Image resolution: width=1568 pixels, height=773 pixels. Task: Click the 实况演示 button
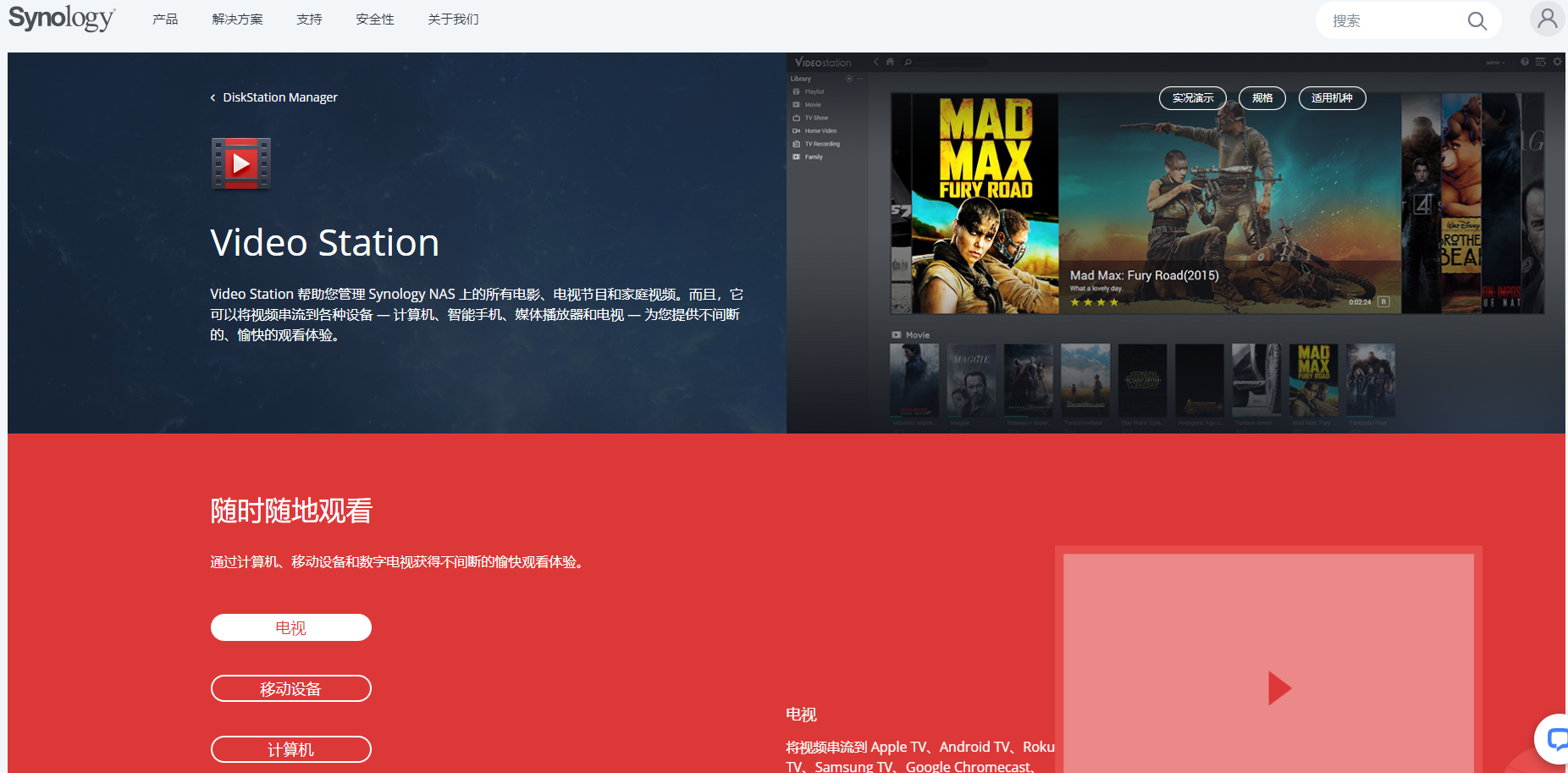click(x=1192, y=98)
